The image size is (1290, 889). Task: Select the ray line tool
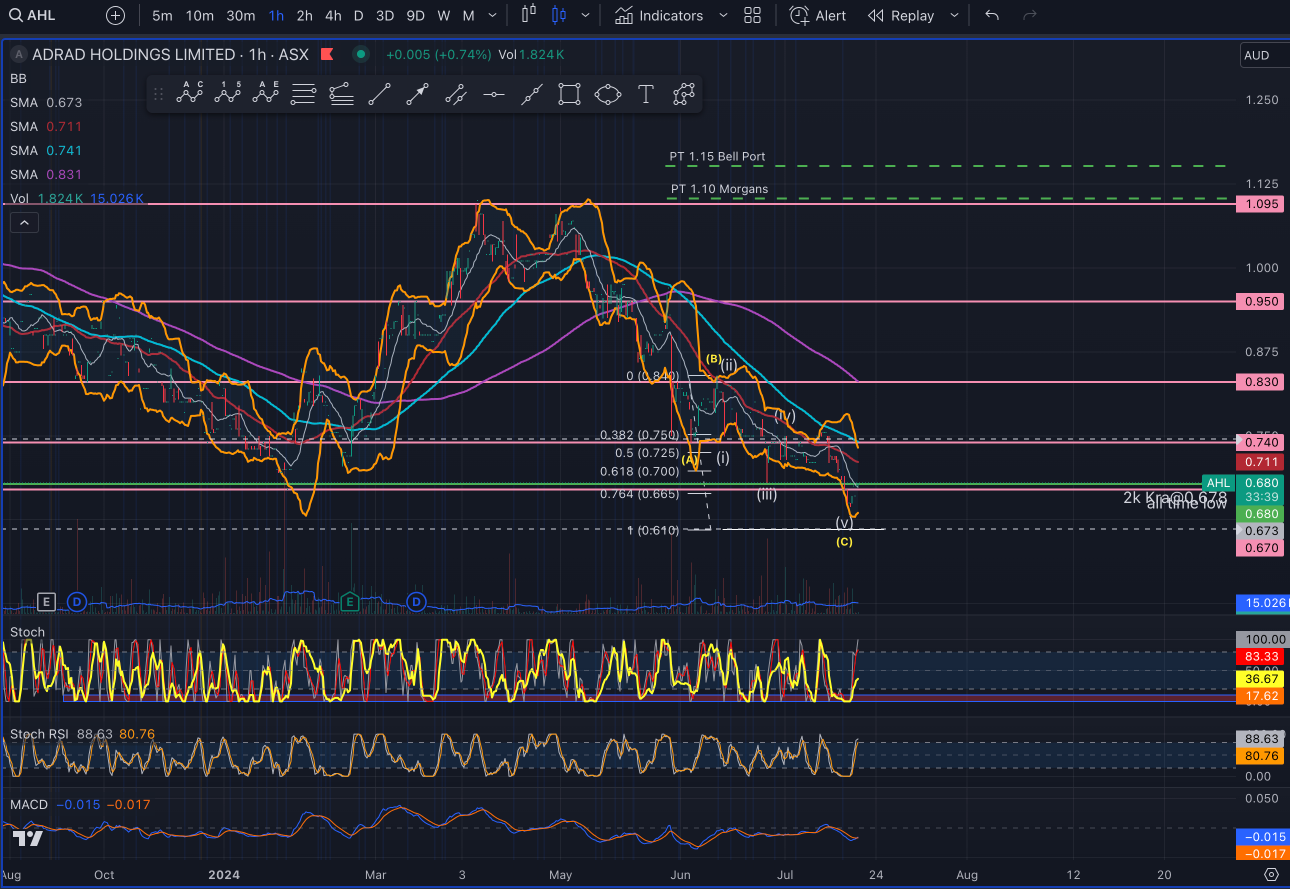click(x=455, y=95)
